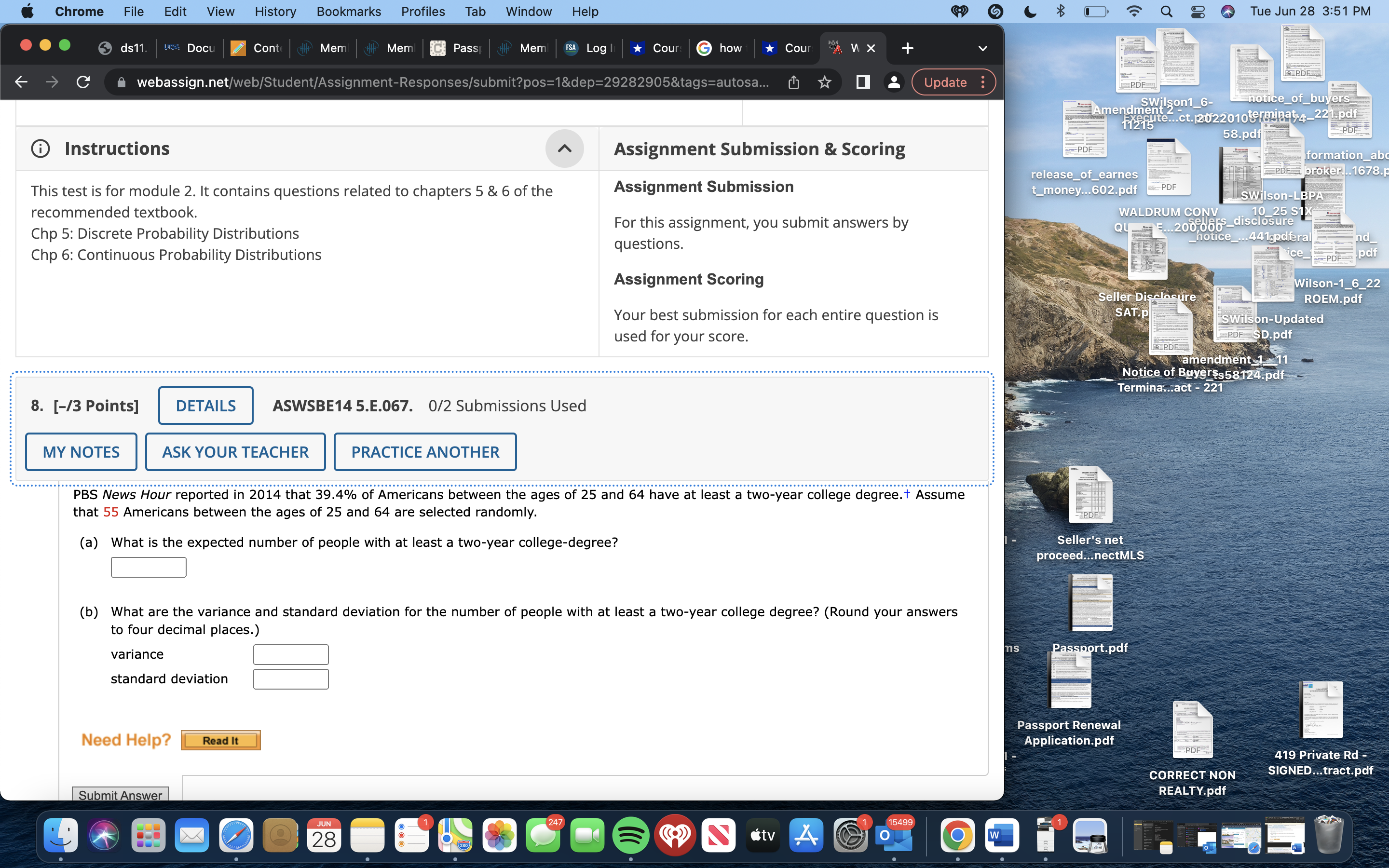
Task: Switch to the 'how' Google tab
Action: pos(721,48)
